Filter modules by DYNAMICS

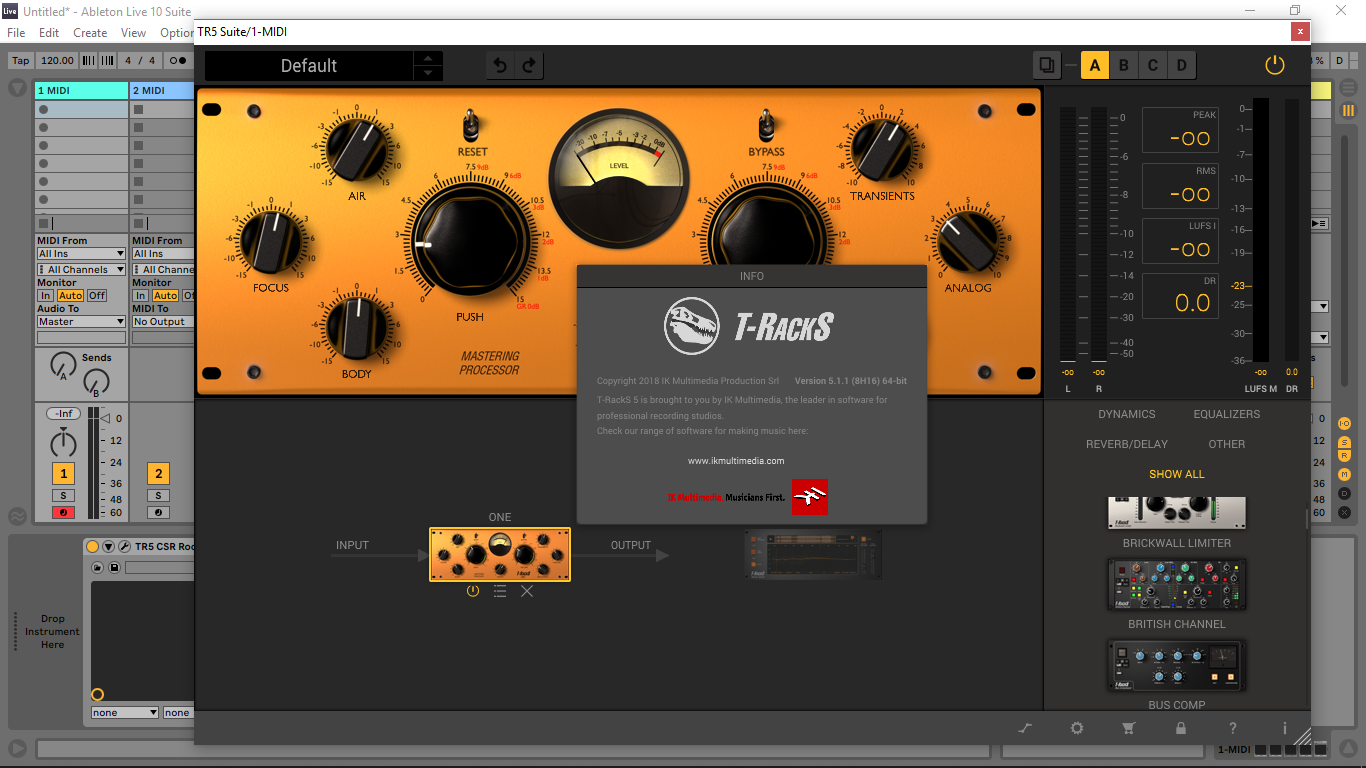pos(1126,414)
